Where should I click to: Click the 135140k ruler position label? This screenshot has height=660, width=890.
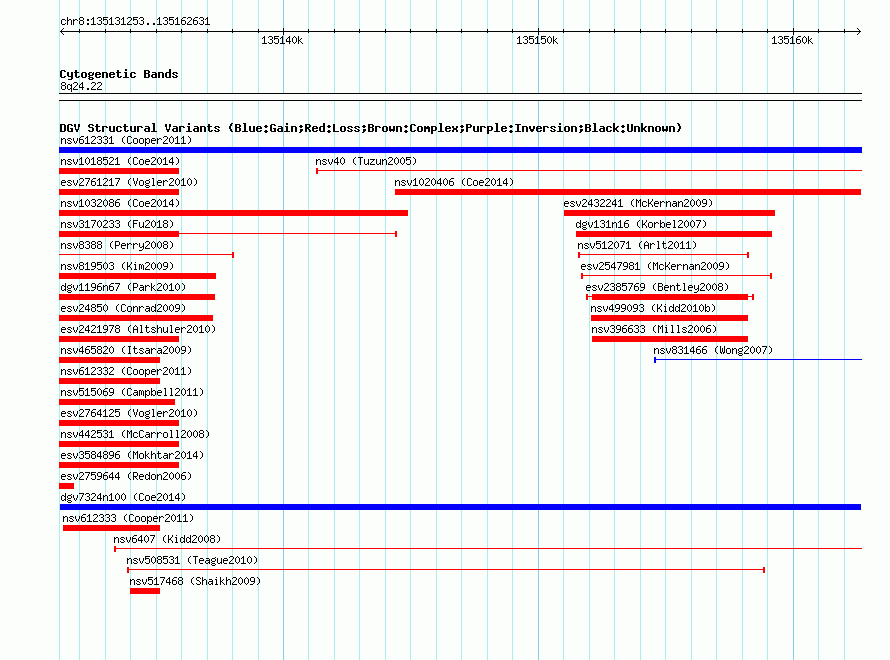point(282,40)
